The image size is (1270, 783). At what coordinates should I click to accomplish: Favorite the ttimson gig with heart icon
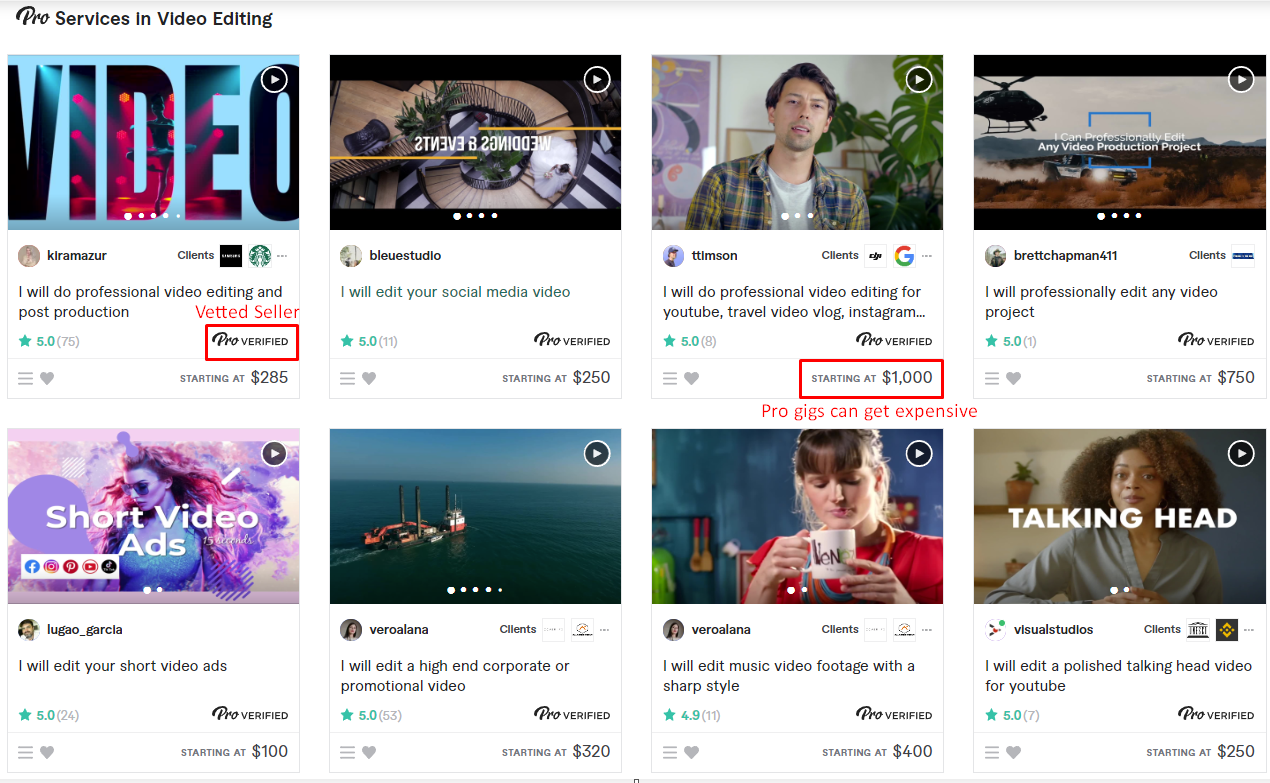(x=691, y=378)
